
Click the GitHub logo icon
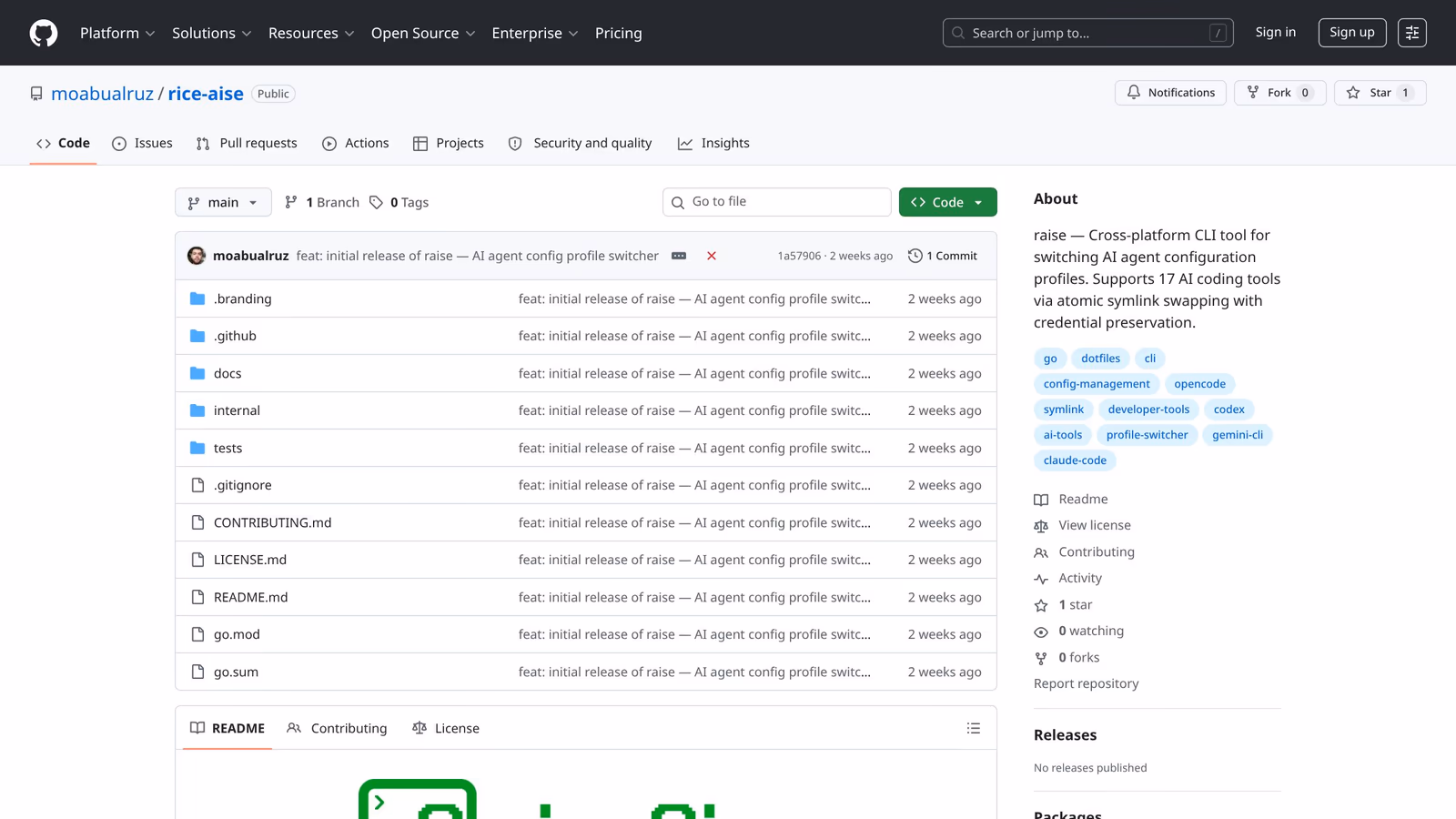coord(43,33)
